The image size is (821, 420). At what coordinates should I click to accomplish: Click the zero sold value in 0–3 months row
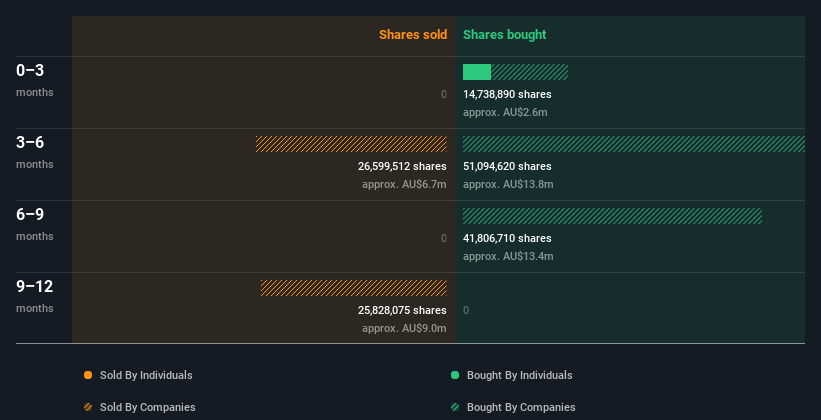click(x=444, y=94)
